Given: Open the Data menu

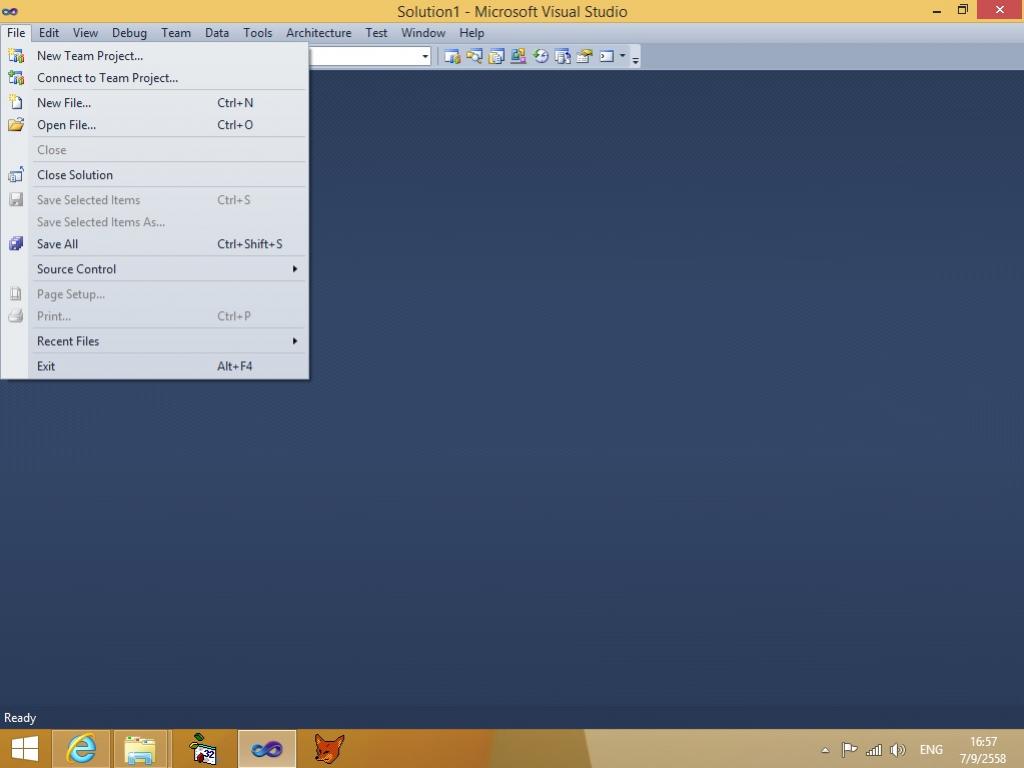Looking at the screenshot, I should [217, 33].
